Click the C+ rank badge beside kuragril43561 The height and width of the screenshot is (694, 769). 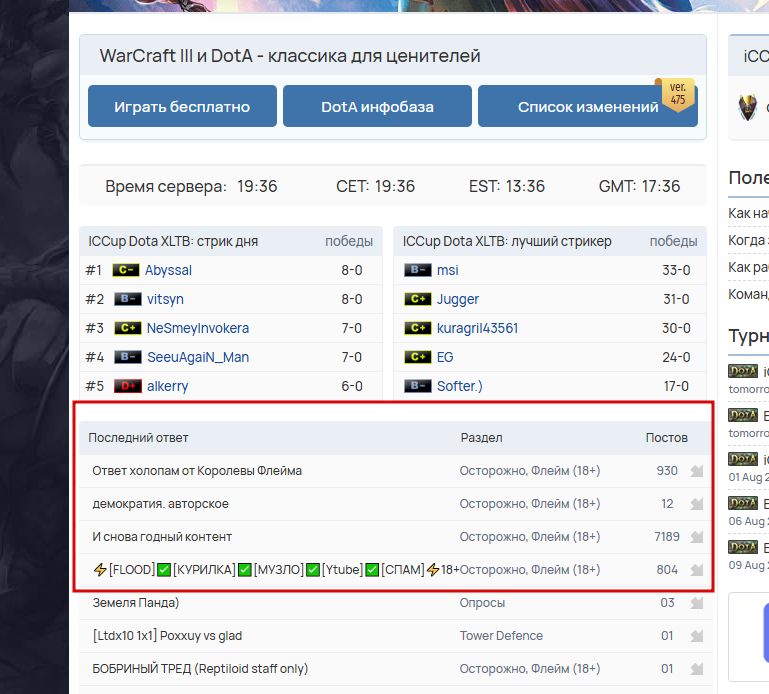coord(418,328)
